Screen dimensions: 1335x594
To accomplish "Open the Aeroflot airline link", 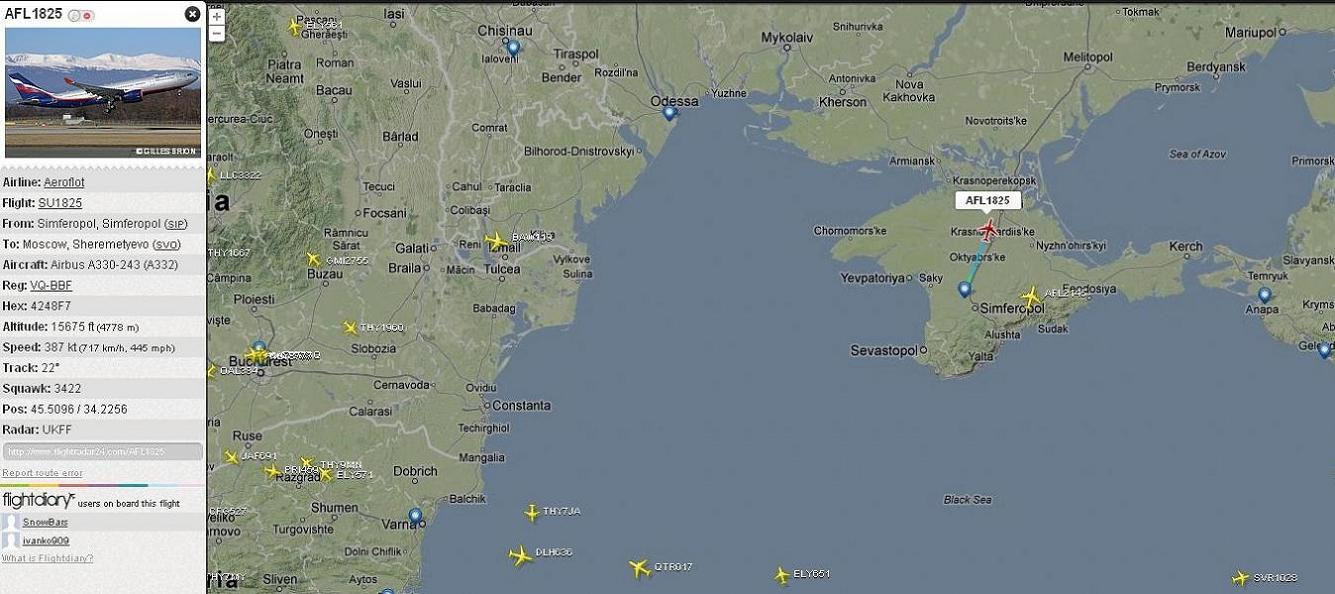I will [x=64, y=183].
